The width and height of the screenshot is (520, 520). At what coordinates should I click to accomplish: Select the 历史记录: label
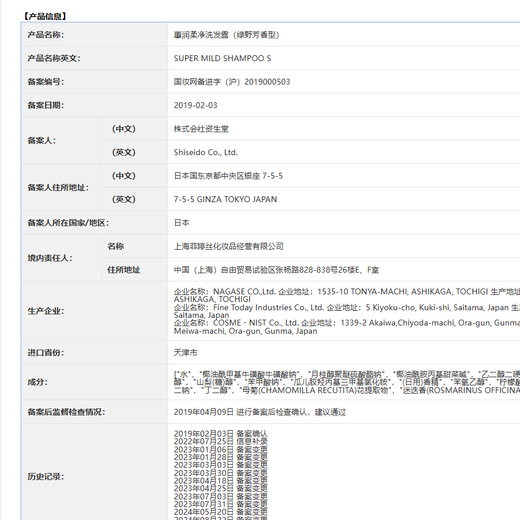coord(45,476)
